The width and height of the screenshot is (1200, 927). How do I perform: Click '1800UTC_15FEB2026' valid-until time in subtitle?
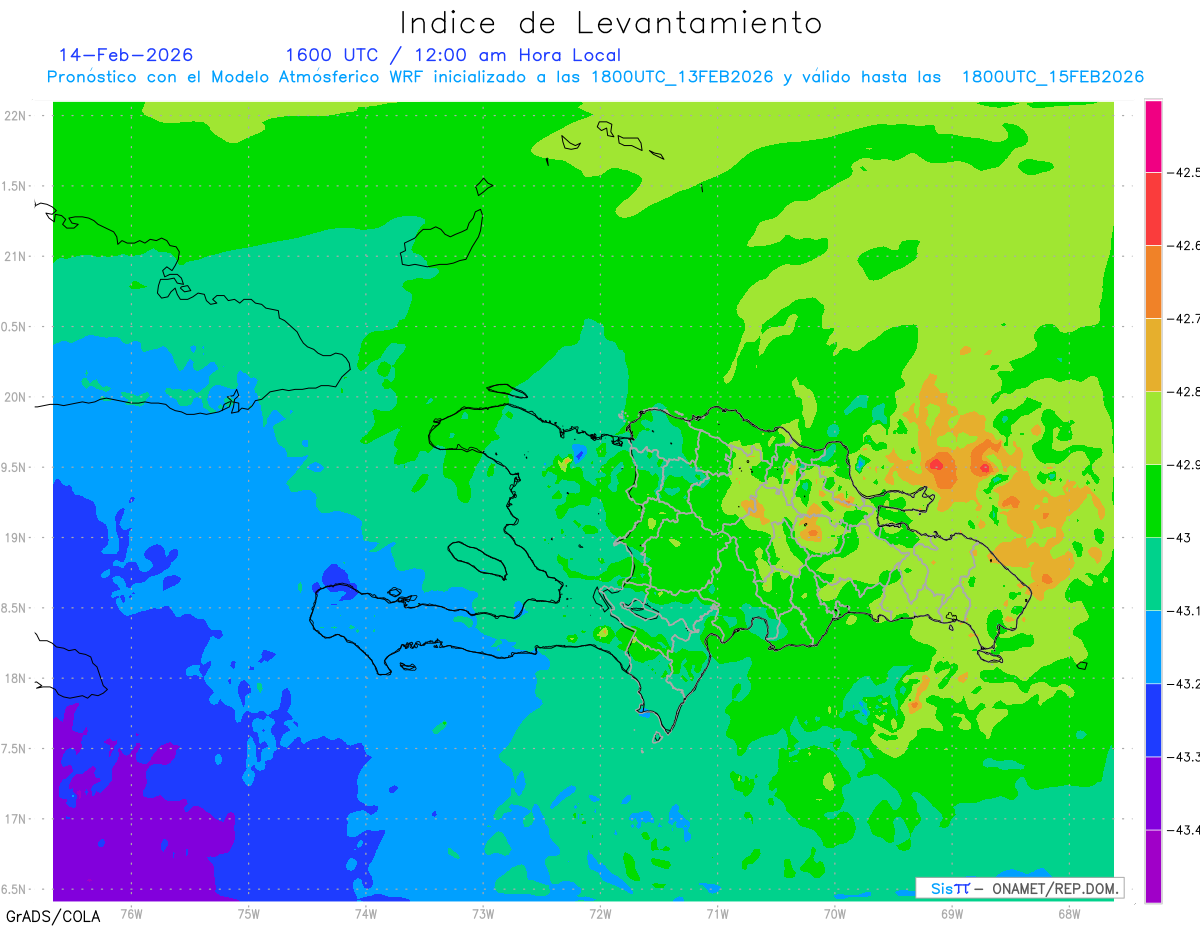click(x=1053, y=77)
